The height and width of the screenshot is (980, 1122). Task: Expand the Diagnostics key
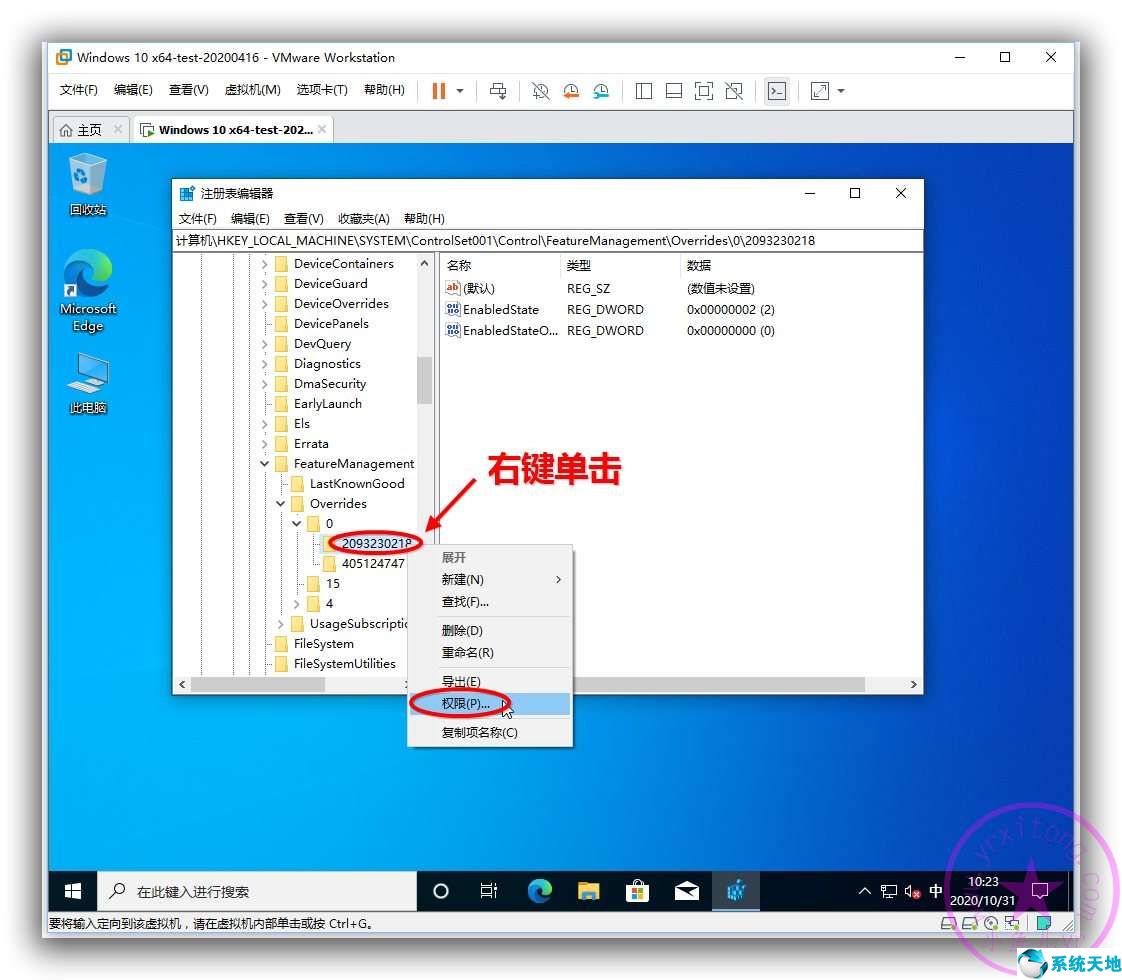pos(264,363)
